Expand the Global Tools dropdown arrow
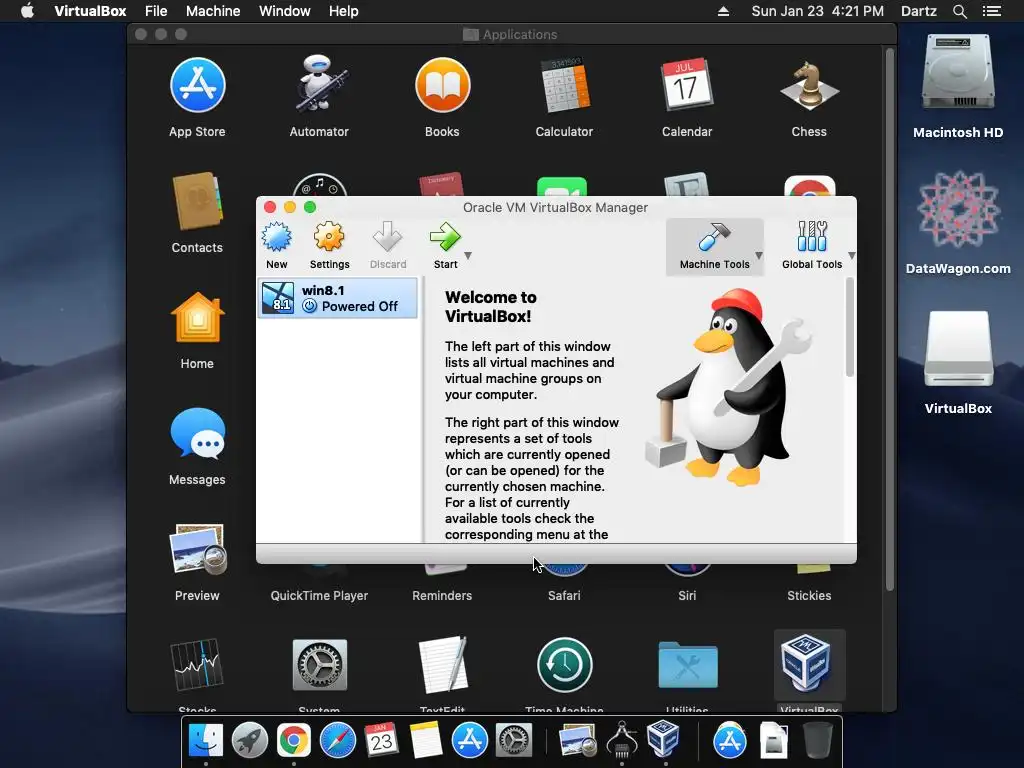1024x768 pixels. tap(852, 256)
